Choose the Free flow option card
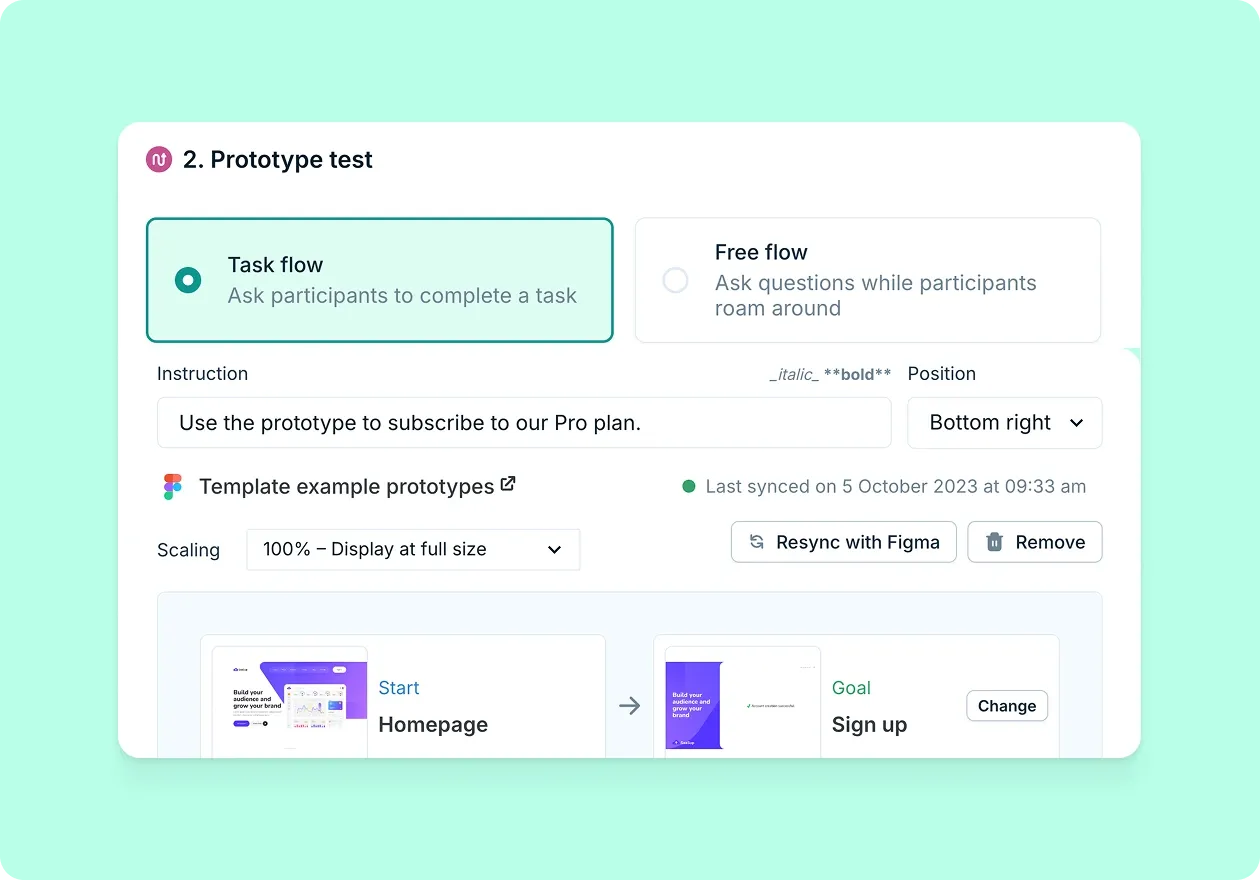 click(x=867, y=280)
